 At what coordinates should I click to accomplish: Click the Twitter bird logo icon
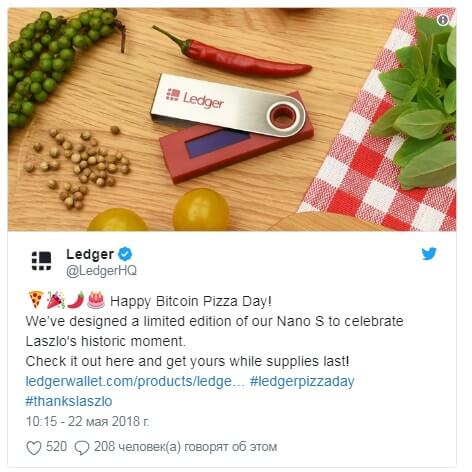coord(429,254)
